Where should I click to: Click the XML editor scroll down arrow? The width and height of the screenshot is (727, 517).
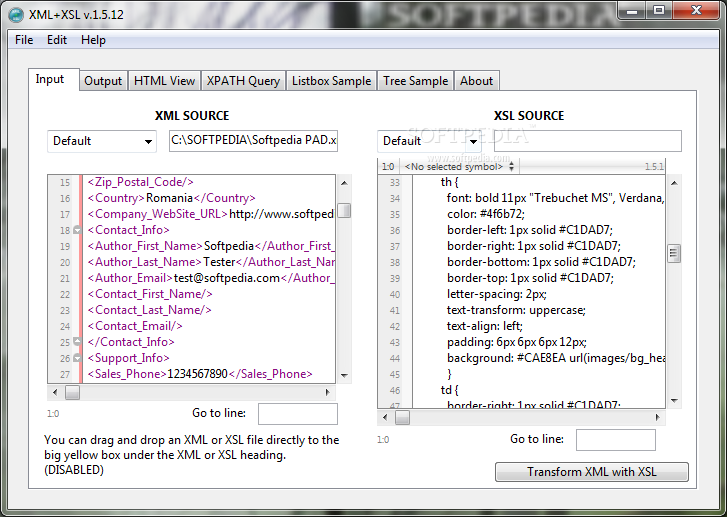(x=344, y=376)
